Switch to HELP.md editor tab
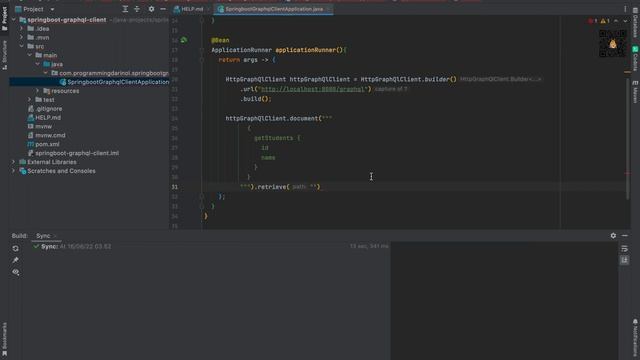 tap(192, 9)
